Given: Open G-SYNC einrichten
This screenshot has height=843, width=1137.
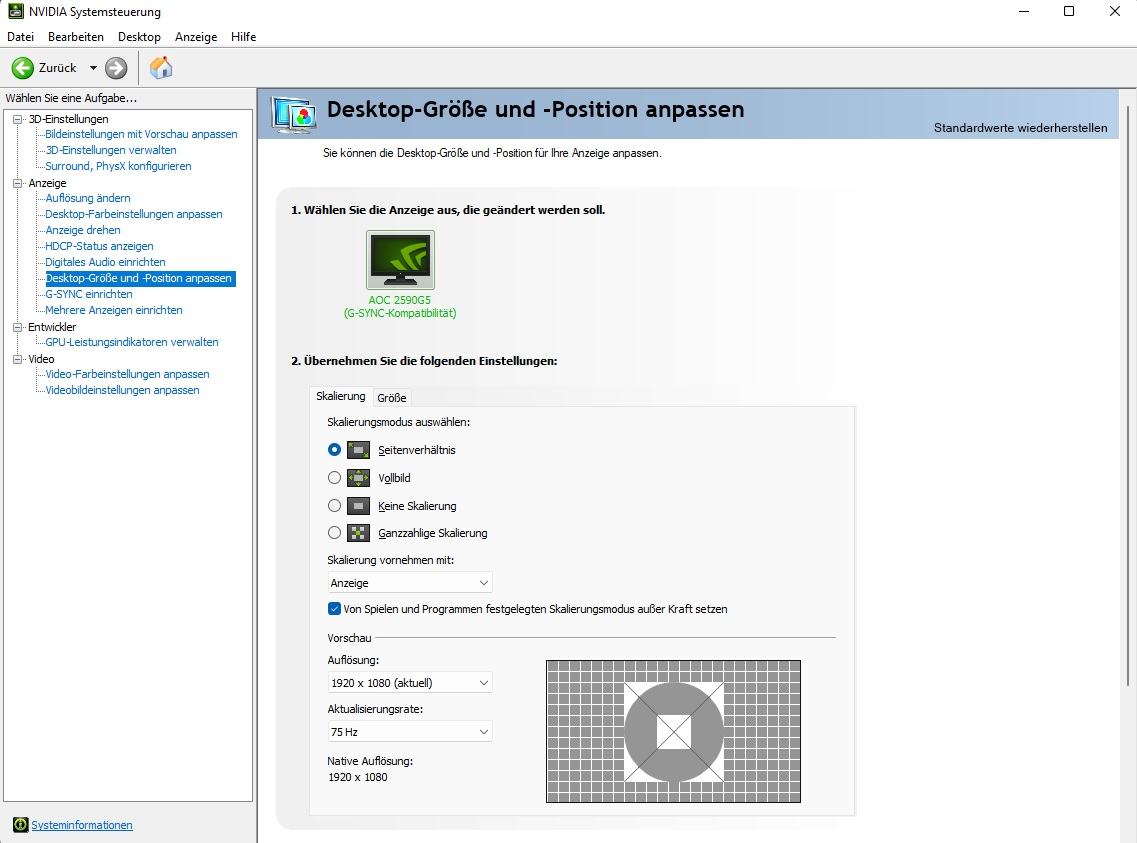Looking at the screenshot, I should click(88, 294).
